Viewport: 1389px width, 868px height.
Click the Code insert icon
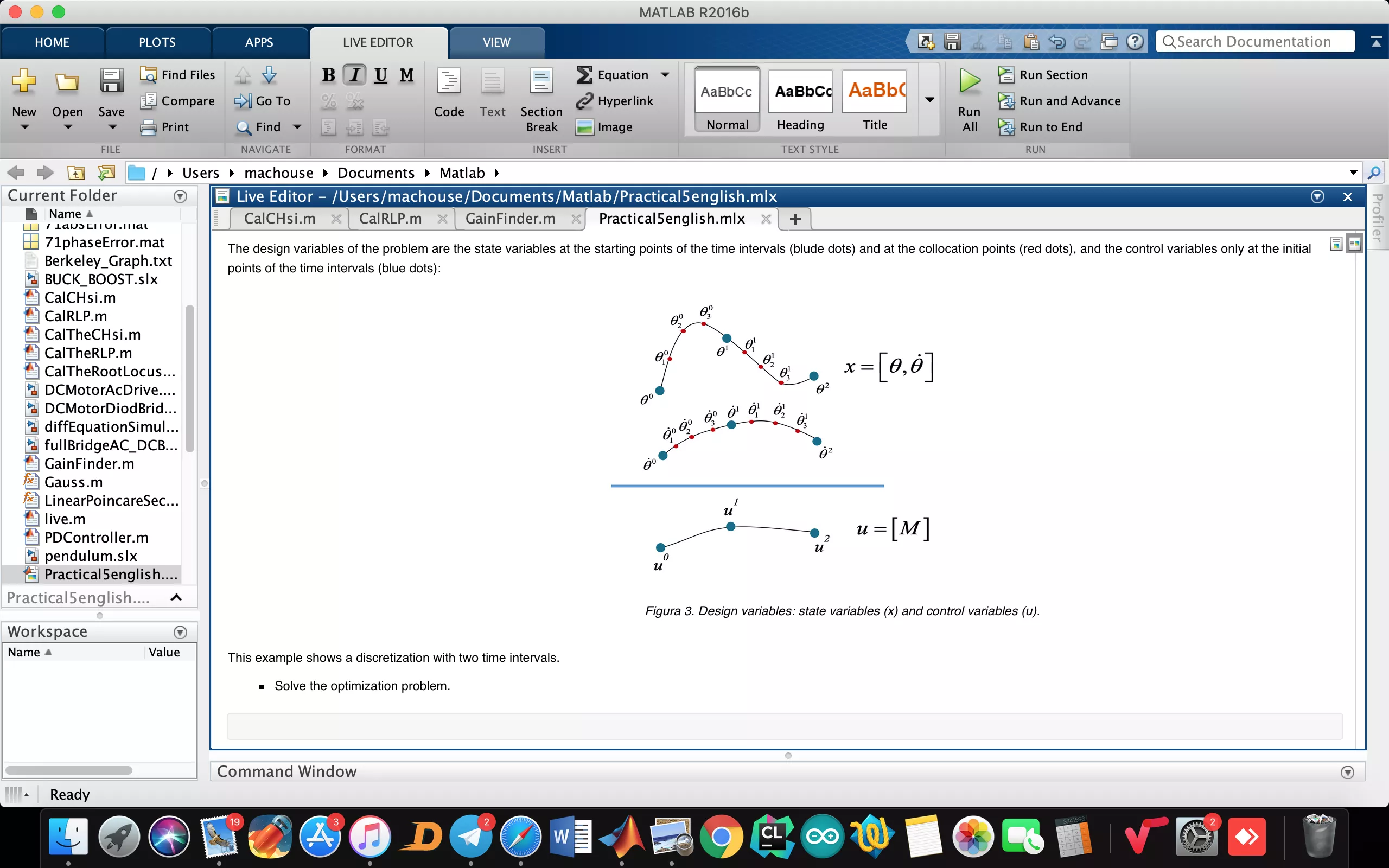tap(448, 82)
